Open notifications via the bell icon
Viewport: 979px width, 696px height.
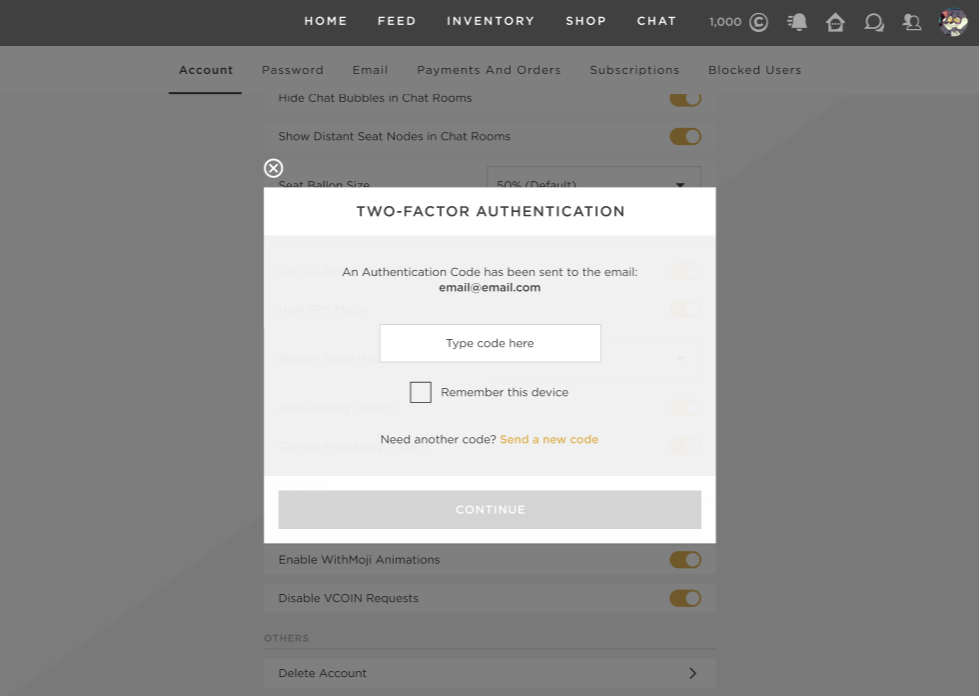tap(796, 21)
